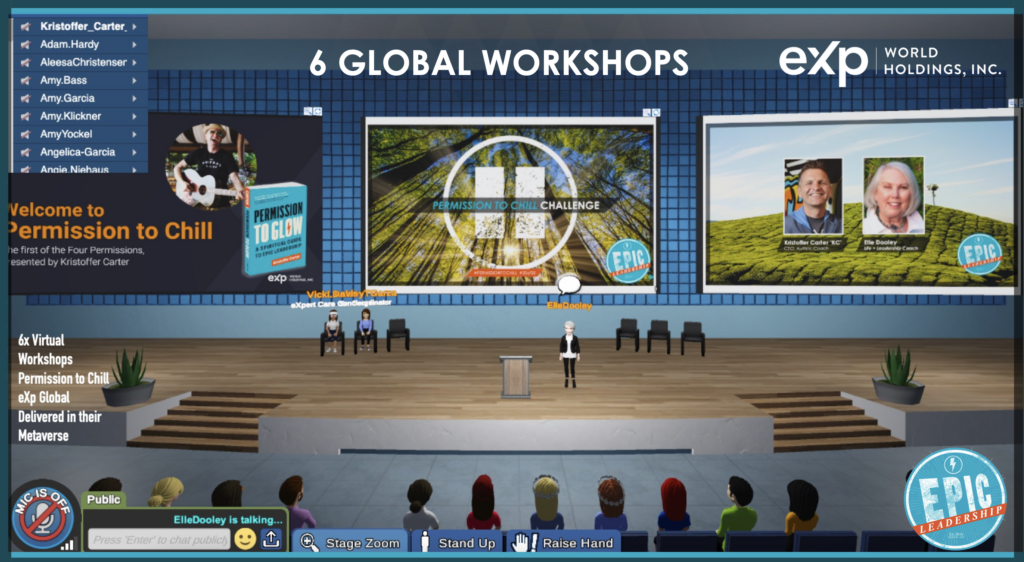Open emoji picker smiley face
1024x562 pixels.
pos(245,539)
